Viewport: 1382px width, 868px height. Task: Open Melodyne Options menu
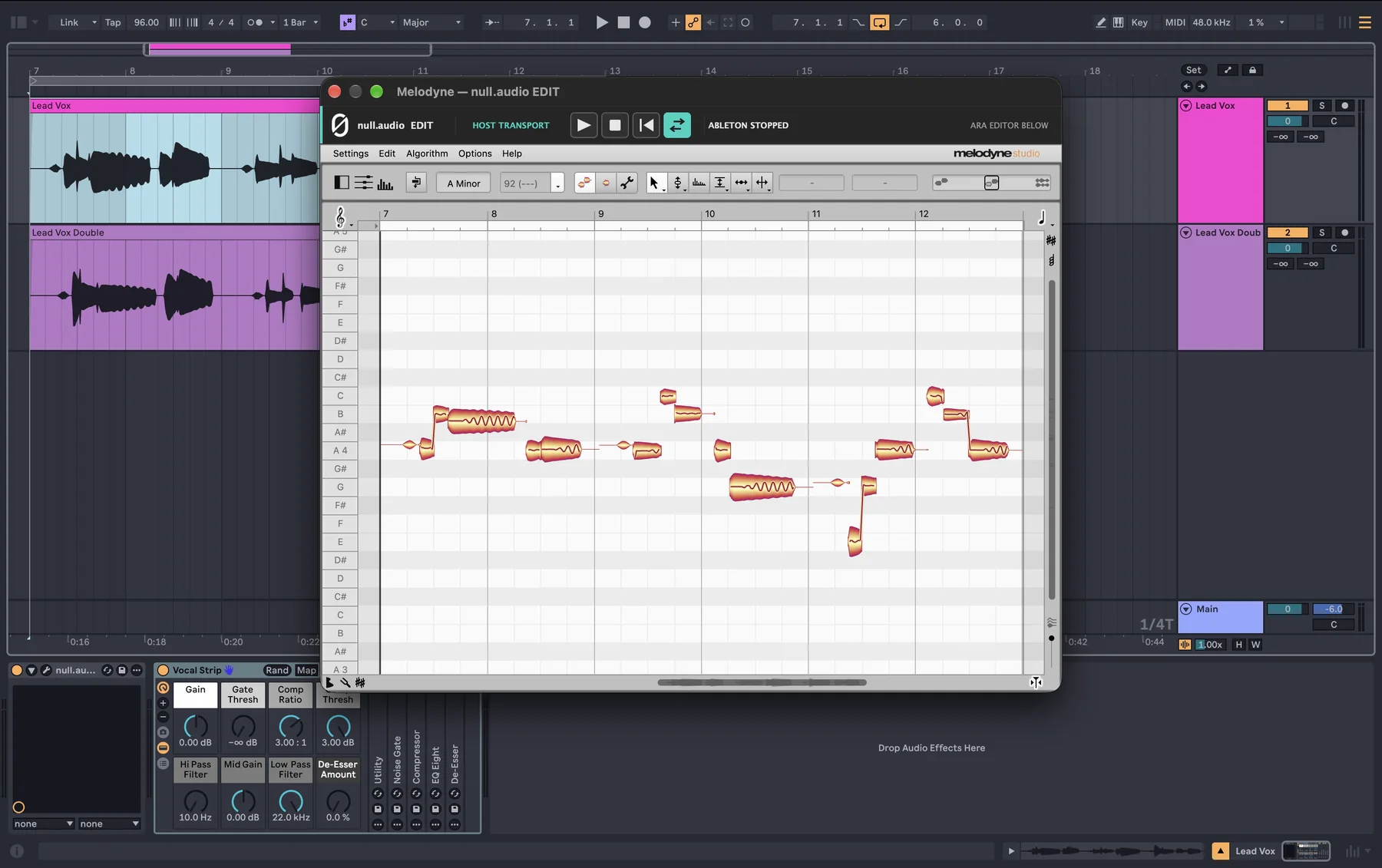[475, 153]
